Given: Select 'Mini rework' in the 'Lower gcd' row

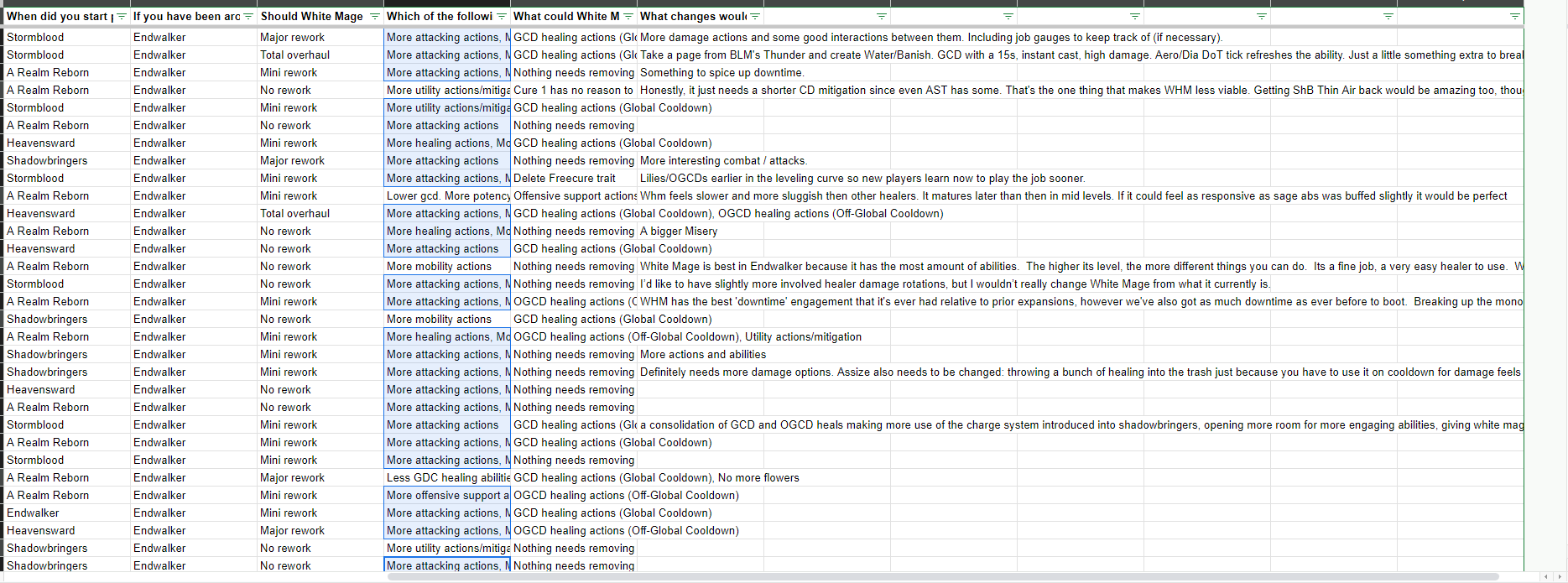Looking at the screenshot, I should [x=320, y=195].
